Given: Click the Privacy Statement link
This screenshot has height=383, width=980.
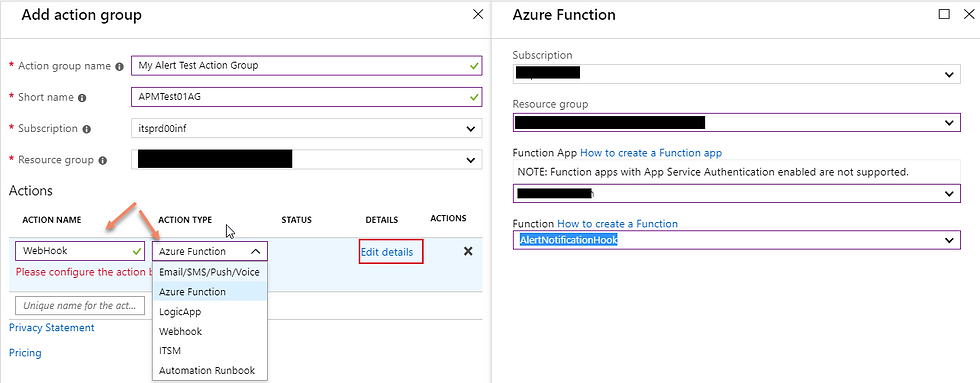Looking at the screenshot, I should [52, 327].
